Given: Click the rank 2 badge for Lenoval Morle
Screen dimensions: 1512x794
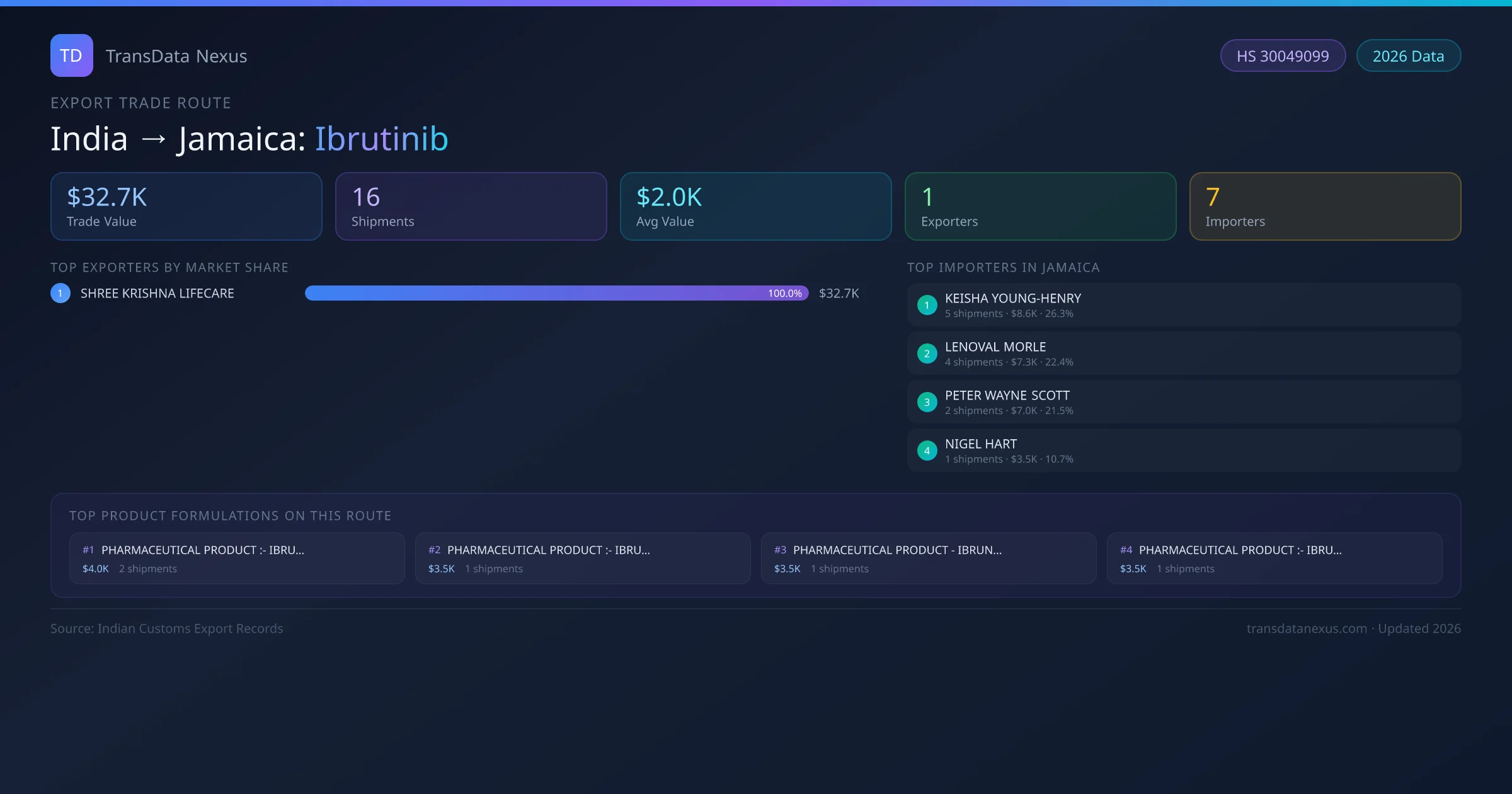Looking at the screenshot, I should [x=927, y=354].
